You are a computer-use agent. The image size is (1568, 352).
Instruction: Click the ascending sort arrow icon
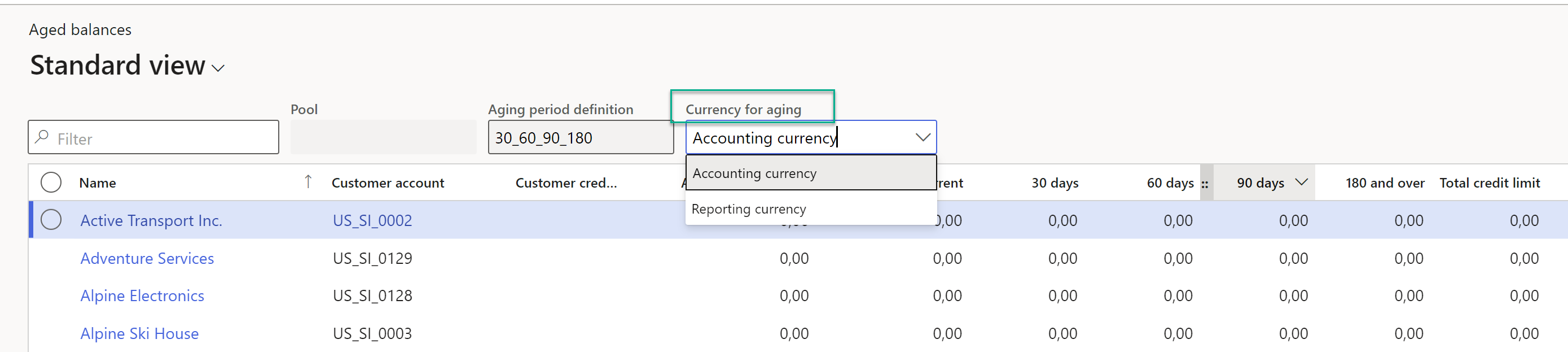coord(308,182)
